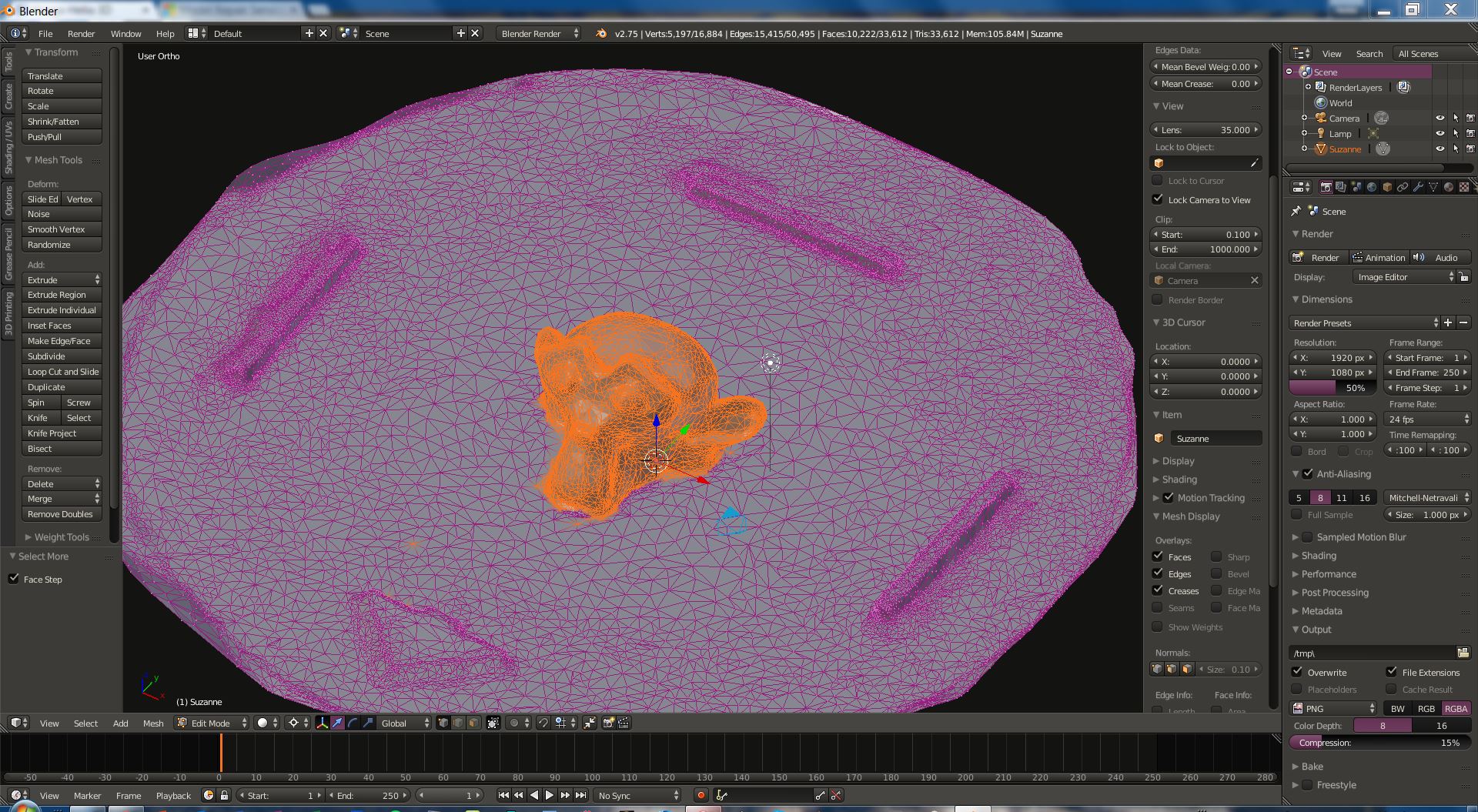The width and height of the screenshot is (1478, 812).
Task: Toggle Faces overlay checkbox
Action: 1158,556
